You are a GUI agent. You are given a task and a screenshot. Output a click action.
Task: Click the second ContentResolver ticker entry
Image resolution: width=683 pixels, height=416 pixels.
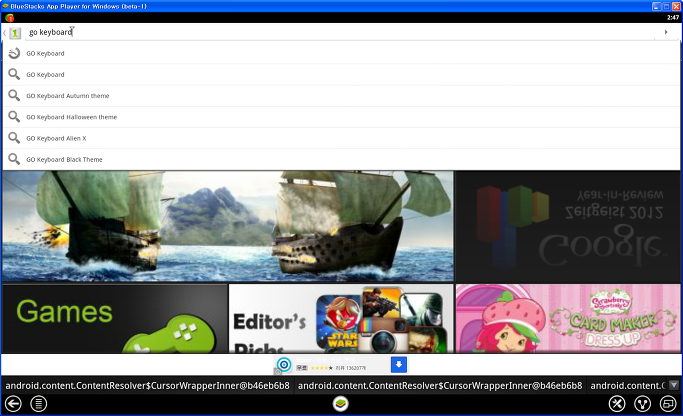point(440,386)
